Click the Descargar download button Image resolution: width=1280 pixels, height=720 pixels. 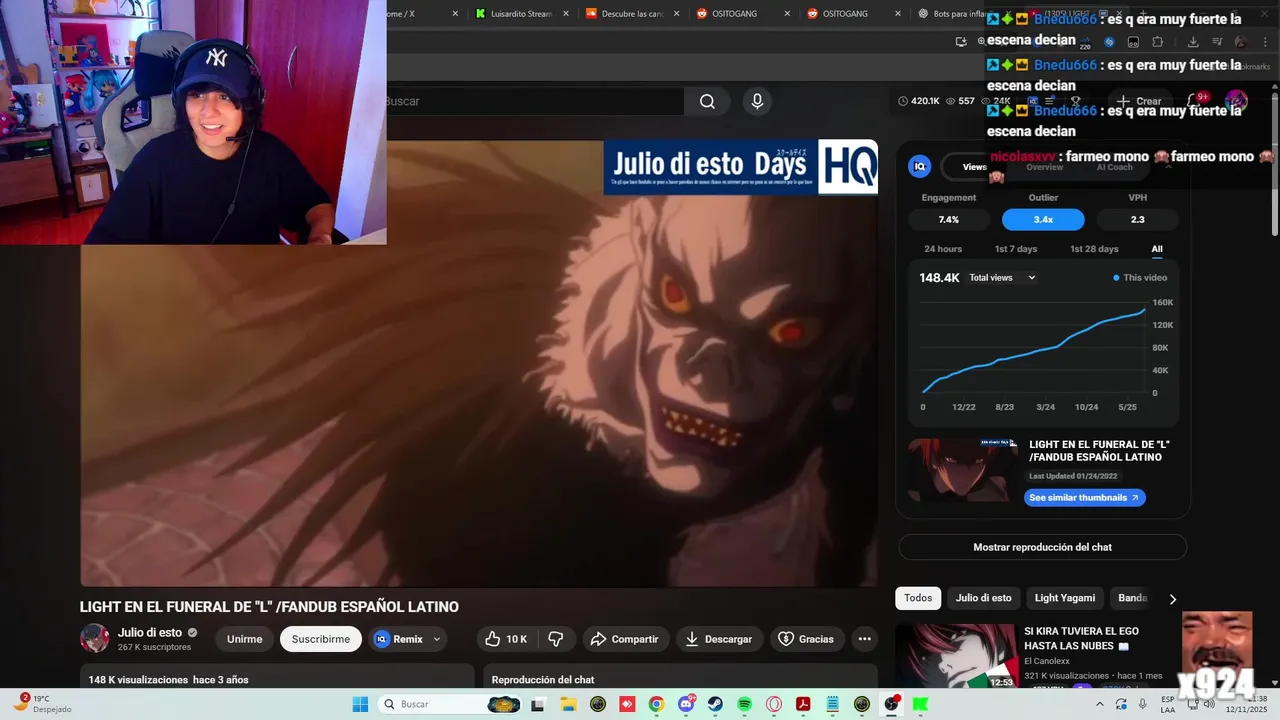(x=719, y=639)
